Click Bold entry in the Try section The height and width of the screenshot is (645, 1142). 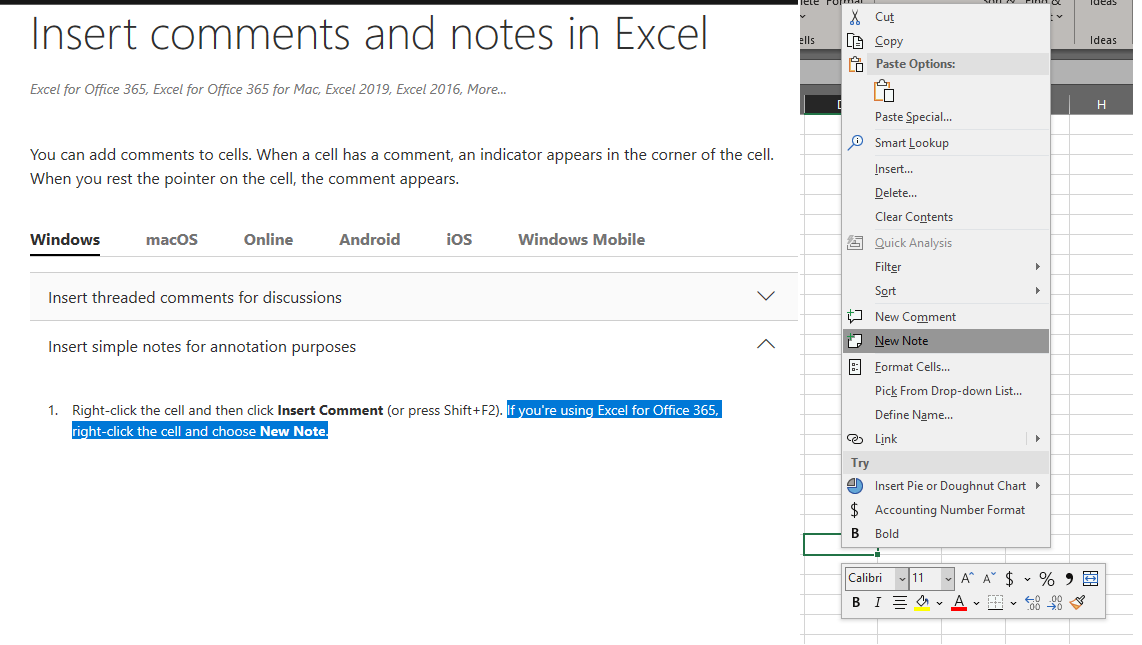[x=945, y=534]
